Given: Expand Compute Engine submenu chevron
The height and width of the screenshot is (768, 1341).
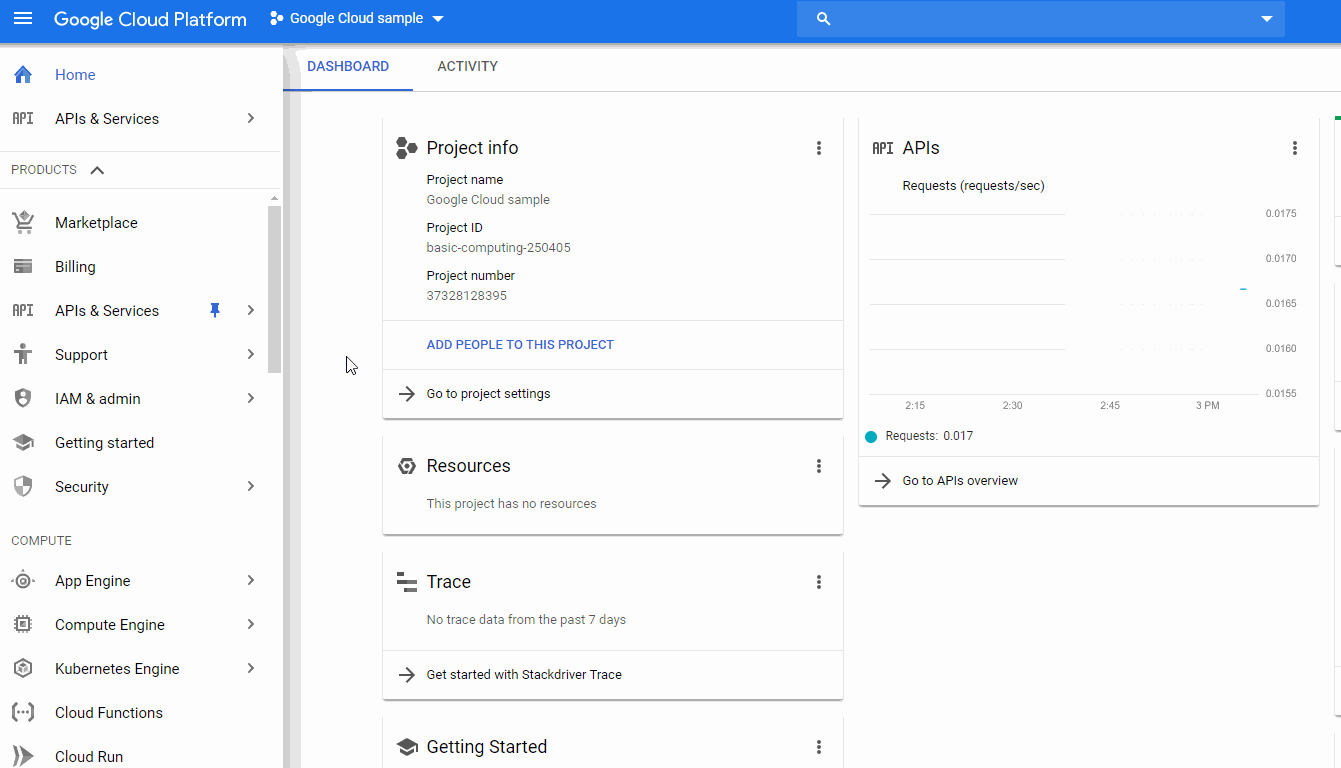Looking at the screenshot, I should tap(251, 624).
